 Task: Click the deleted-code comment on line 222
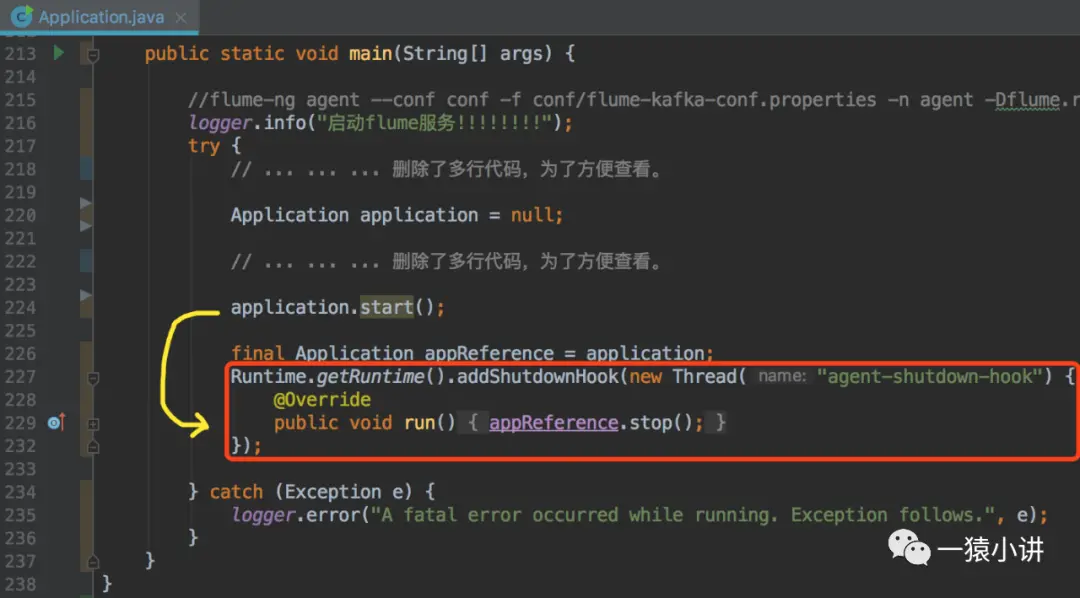(x=446, y=261)
